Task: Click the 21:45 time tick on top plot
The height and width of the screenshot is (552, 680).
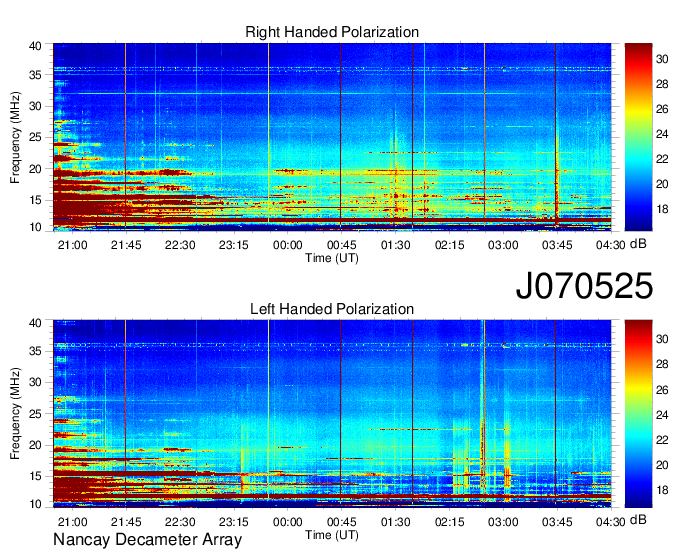Action: (x=126, y=245)
